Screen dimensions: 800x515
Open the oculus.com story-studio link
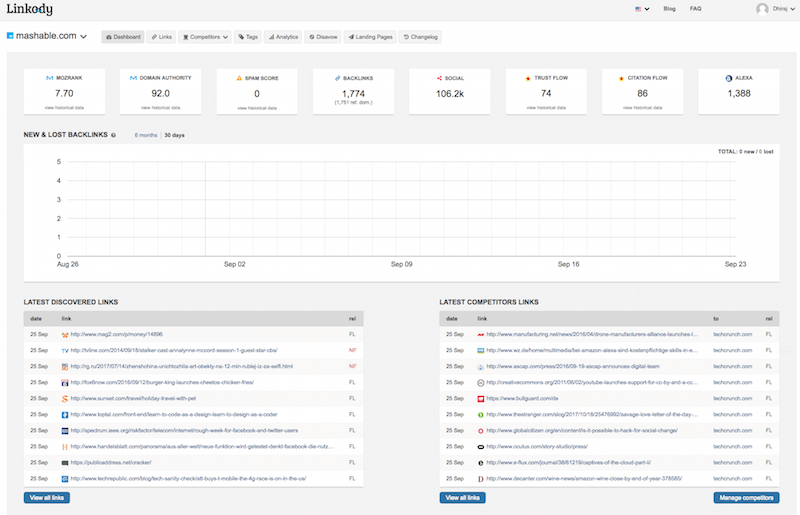pos(537,447)
